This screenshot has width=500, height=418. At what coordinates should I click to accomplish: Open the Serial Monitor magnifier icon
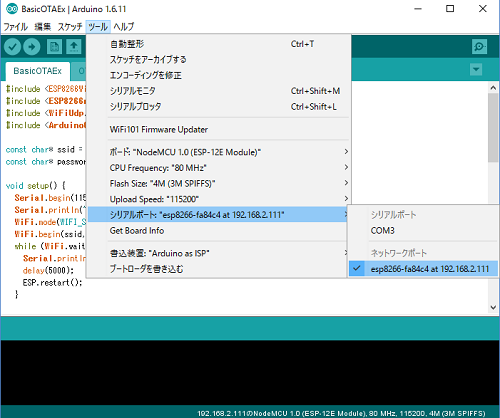point(479,47)
